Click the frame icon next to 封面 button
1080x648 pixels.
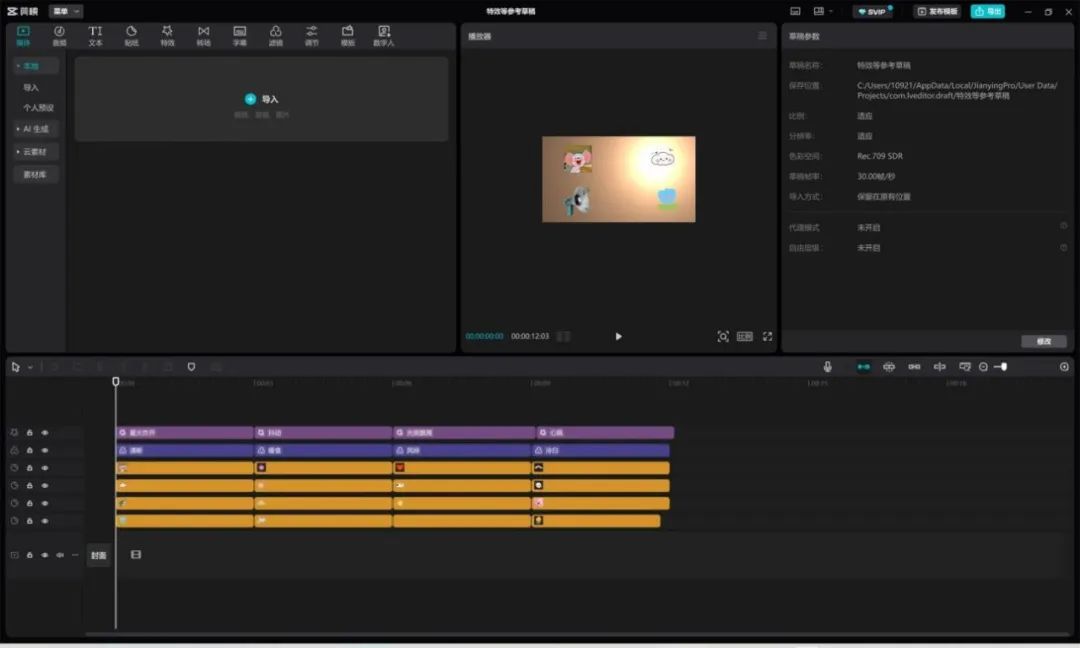(136, 554)
